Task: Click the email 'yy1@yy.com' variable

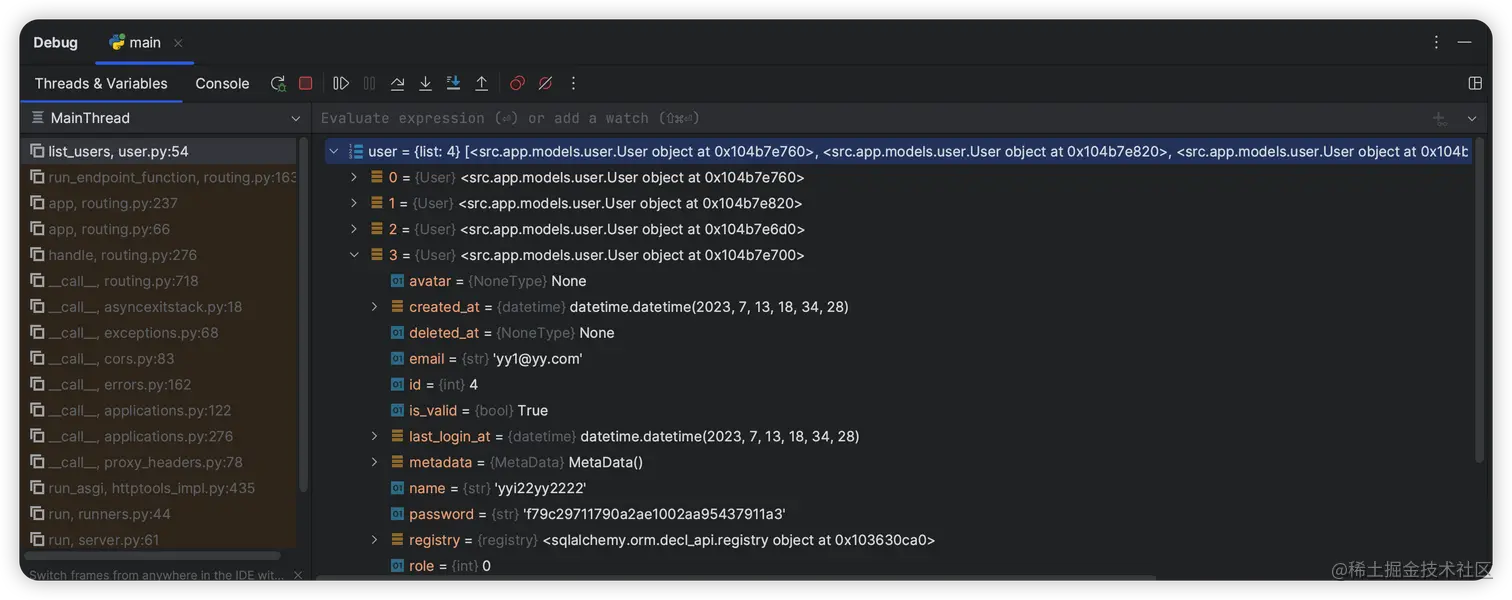Action: coord(486,359)
